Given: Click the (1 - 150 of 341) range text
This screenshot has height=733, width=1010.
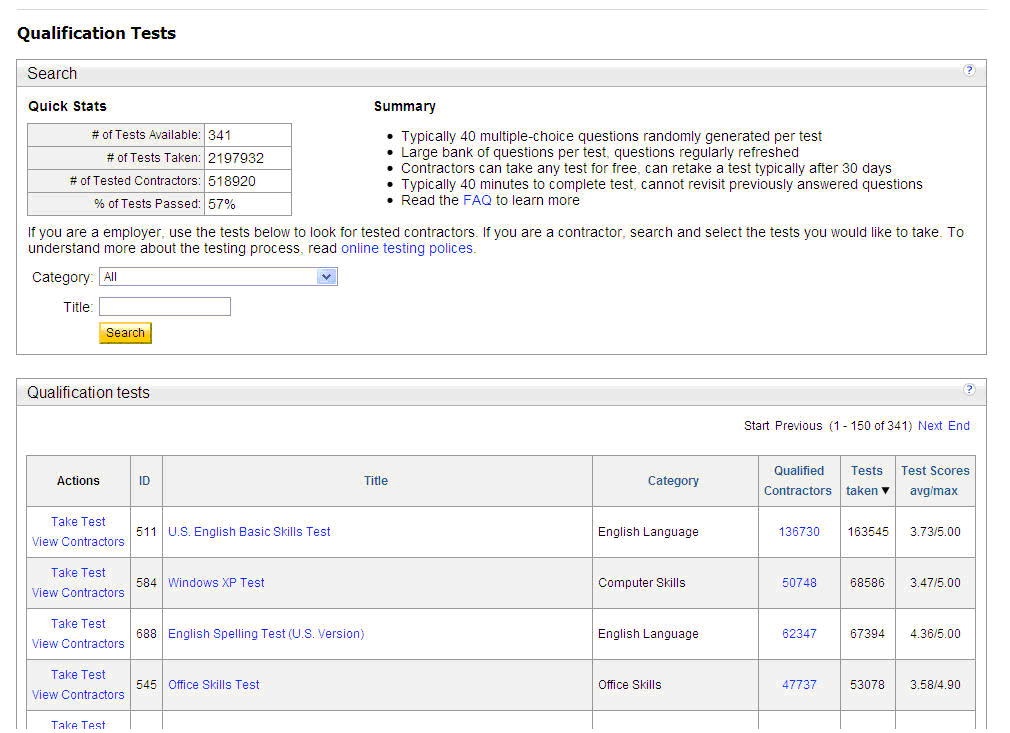Looking at the screenshot, I should (870, 426).
